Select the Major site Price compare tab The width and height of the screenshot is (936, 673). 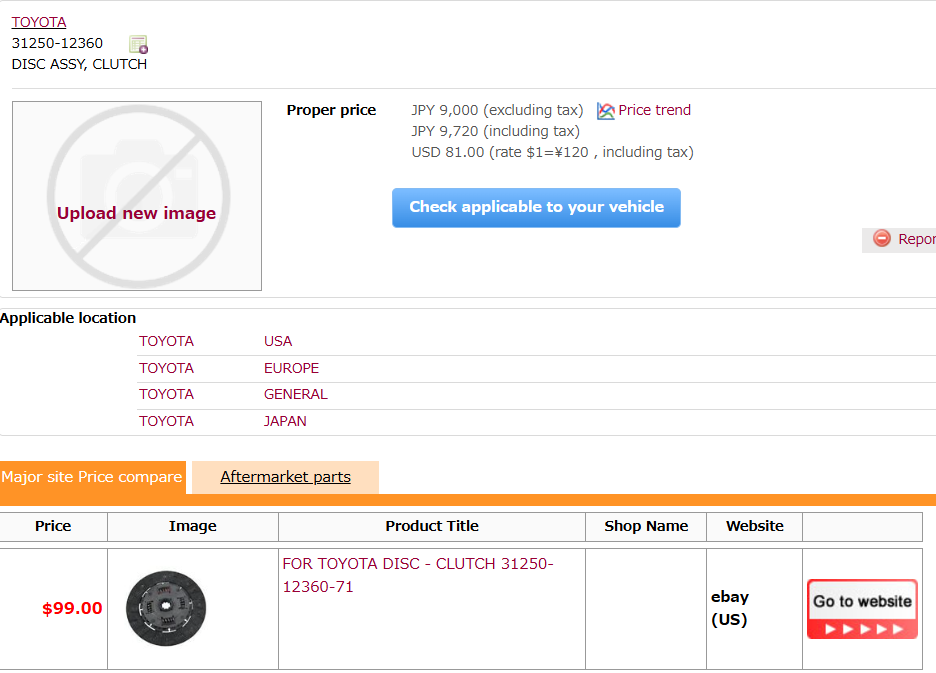point(93,477)
